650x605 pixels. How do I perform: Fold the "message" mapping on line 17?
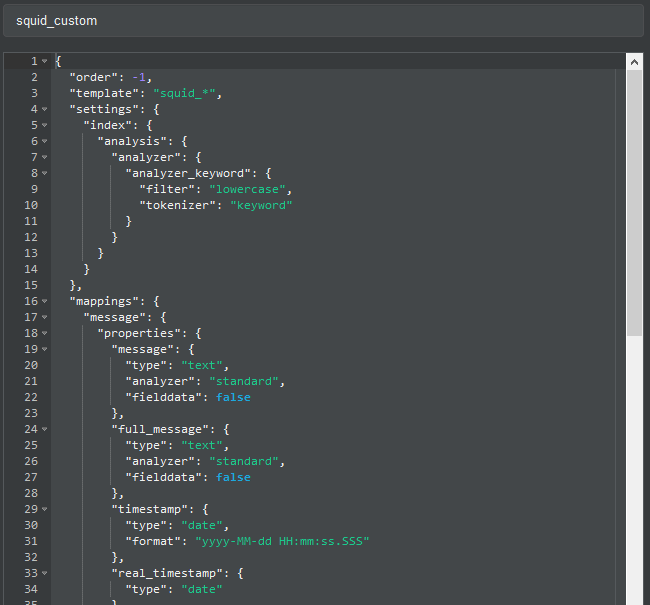click(x=44, y=318)
